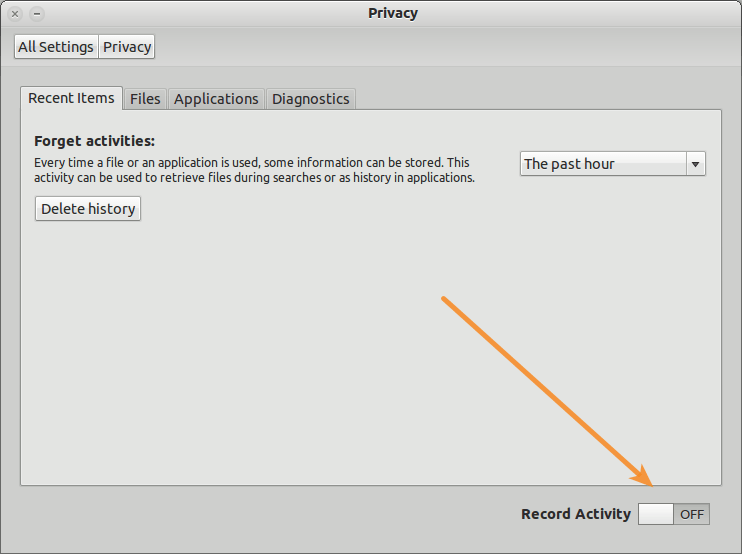Minimize the Privacy window

click(x=36, y=14)
